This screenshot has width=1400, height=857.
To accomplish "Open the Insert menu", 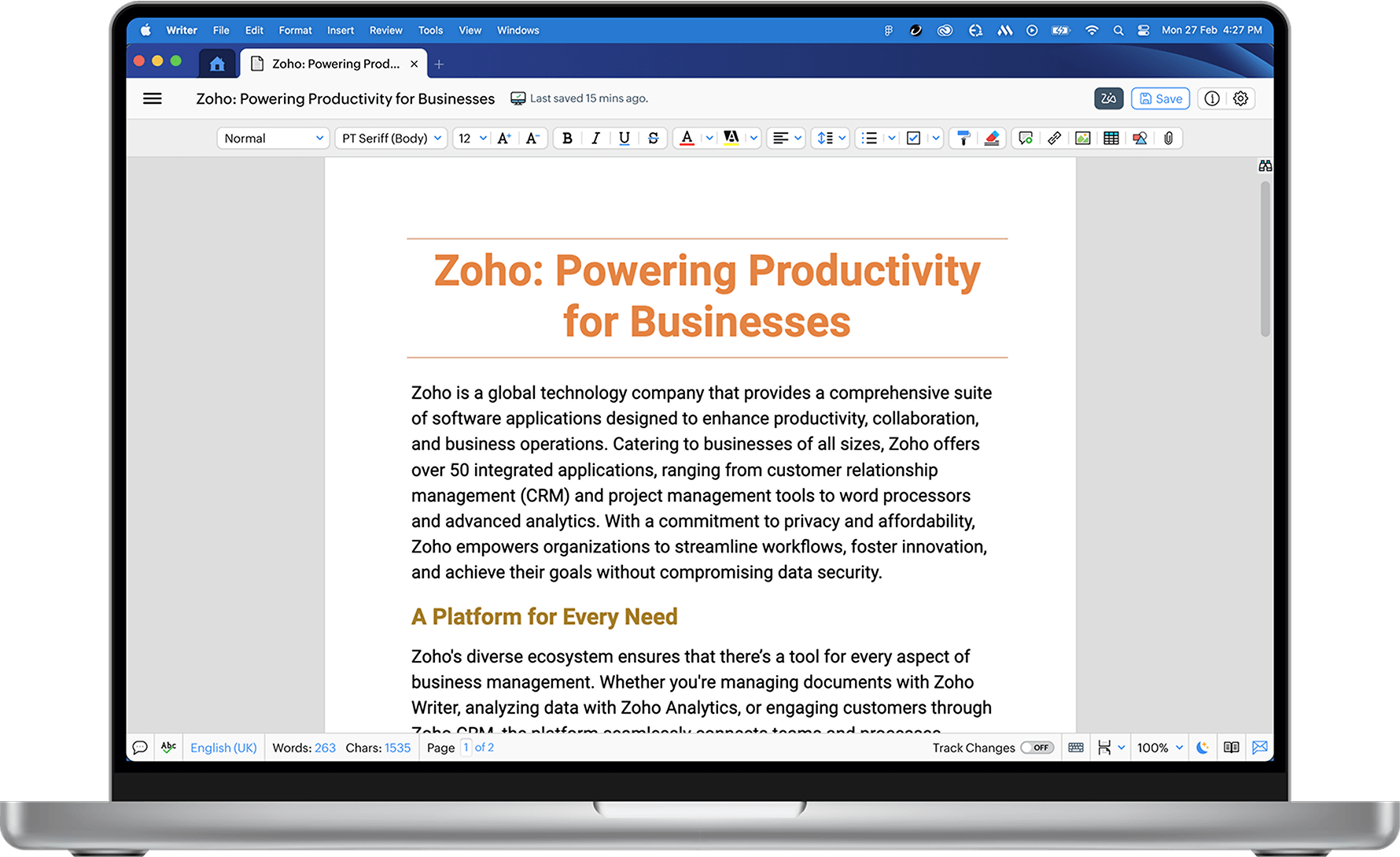I will tap(341, 31).
